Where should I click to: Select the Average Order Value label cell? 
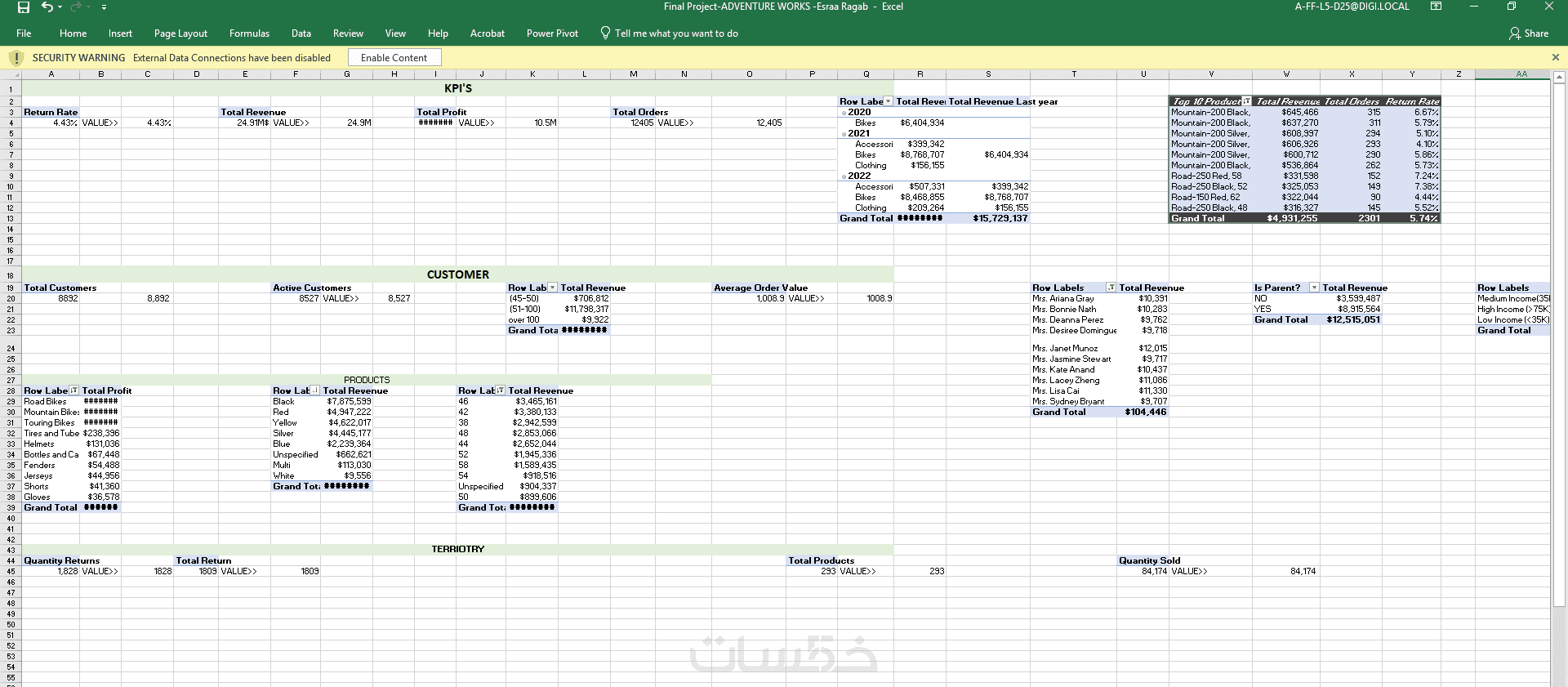click(760, 288)
